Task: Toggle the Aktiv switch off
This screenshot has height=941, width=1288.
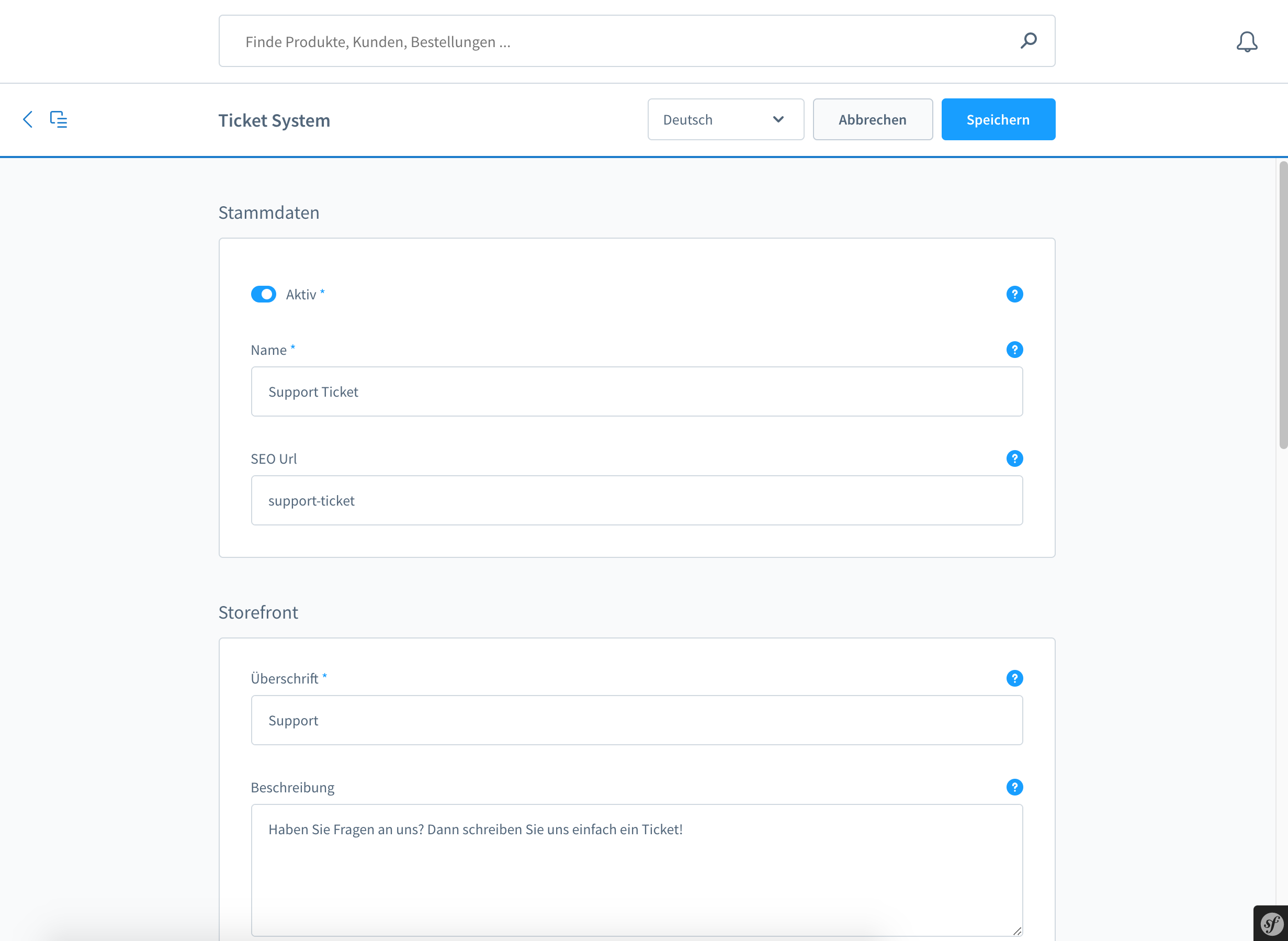Action: point(264,294)
